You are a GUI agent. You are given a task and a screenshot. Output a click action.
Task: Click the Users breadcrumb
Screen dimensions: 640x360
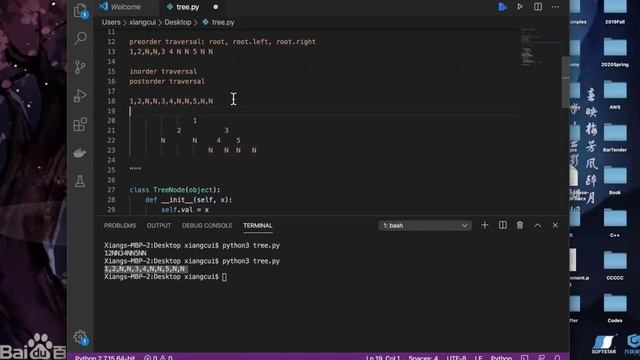[111, 22]
